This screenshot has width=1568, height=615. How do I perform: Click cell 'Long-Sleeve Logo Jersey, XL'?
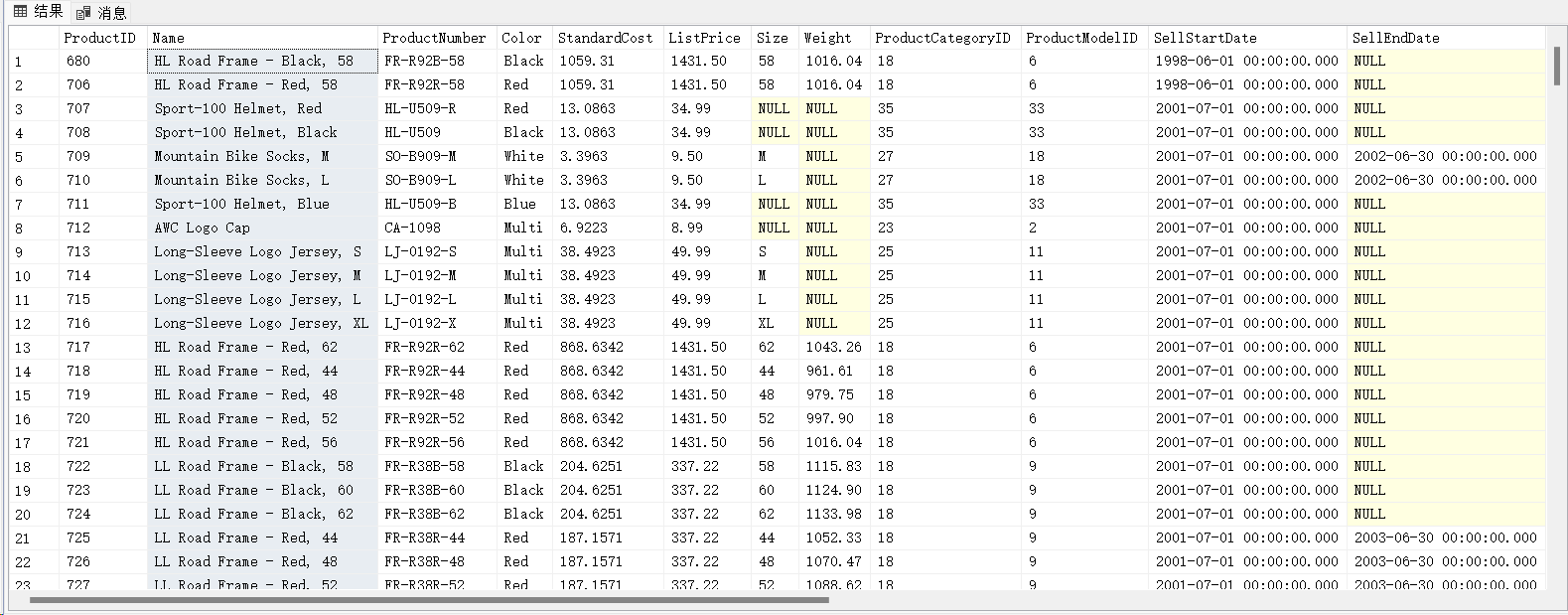point(262,323)
